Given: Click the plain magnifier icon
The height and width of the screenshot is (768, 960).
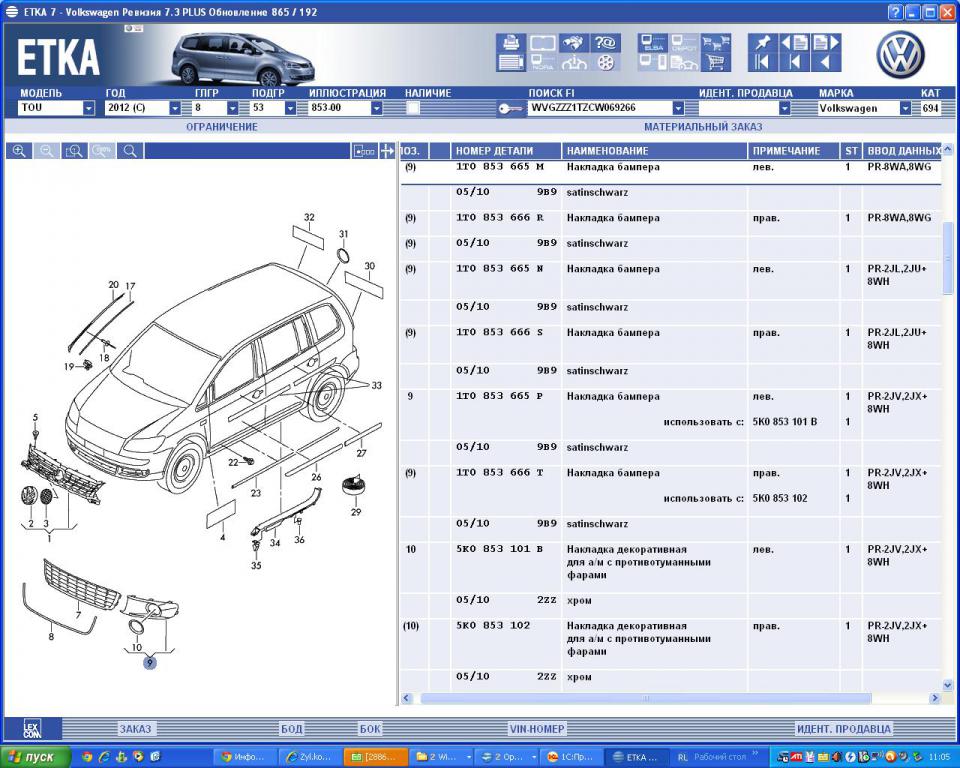Looking at the screenshot, I should click(130, 151).
